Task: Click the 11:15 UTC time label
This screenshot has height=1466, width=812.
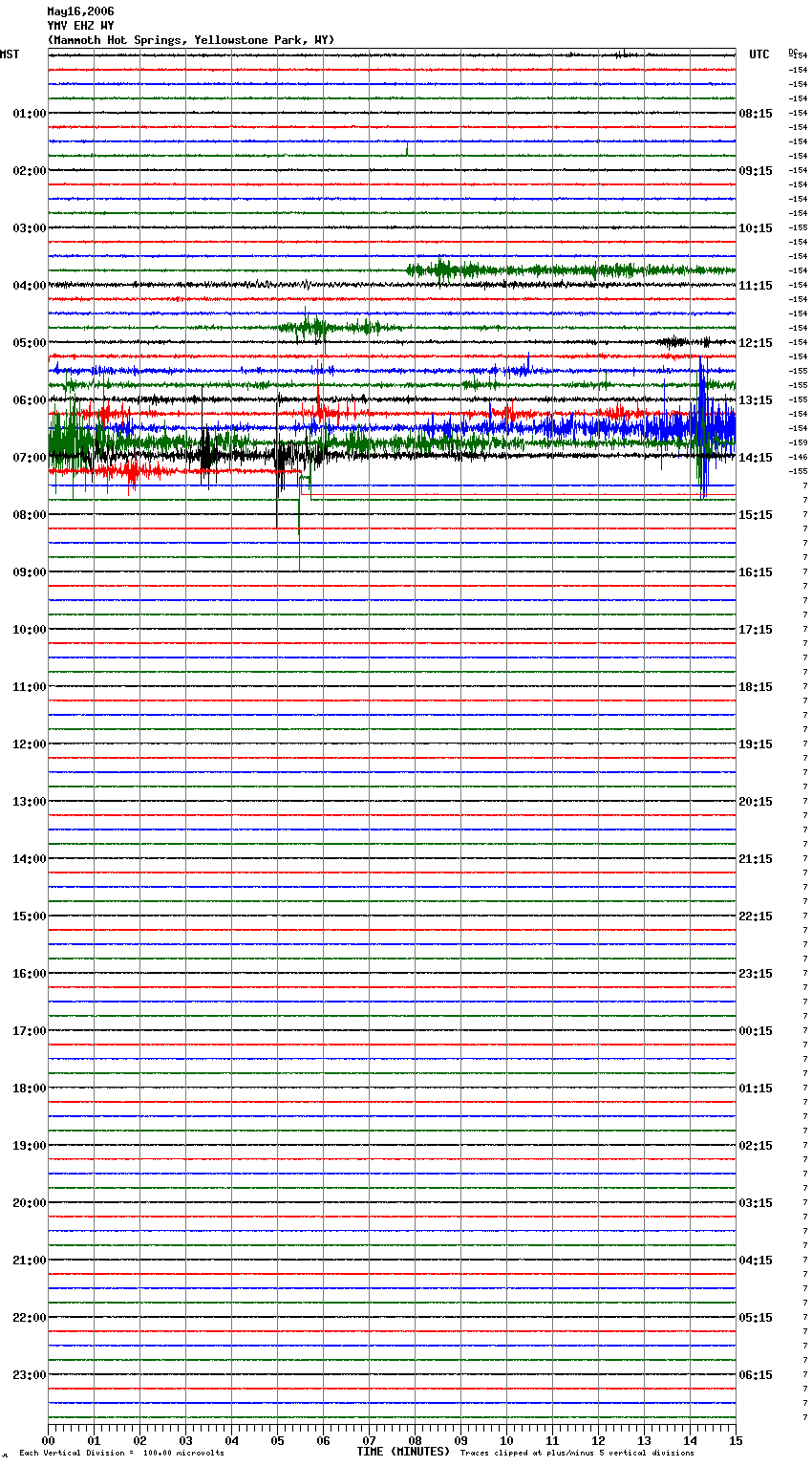Action: tap(756, 286)
